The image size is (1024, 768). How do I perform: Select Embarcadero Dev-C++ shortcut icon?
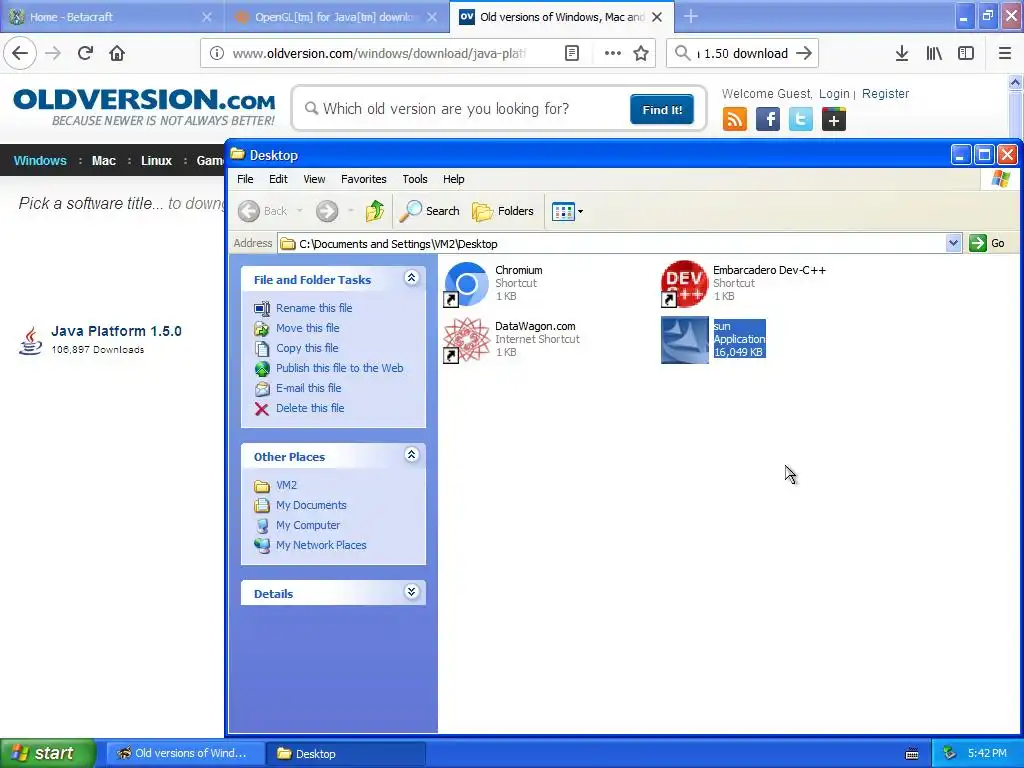(x=684, y=283)
